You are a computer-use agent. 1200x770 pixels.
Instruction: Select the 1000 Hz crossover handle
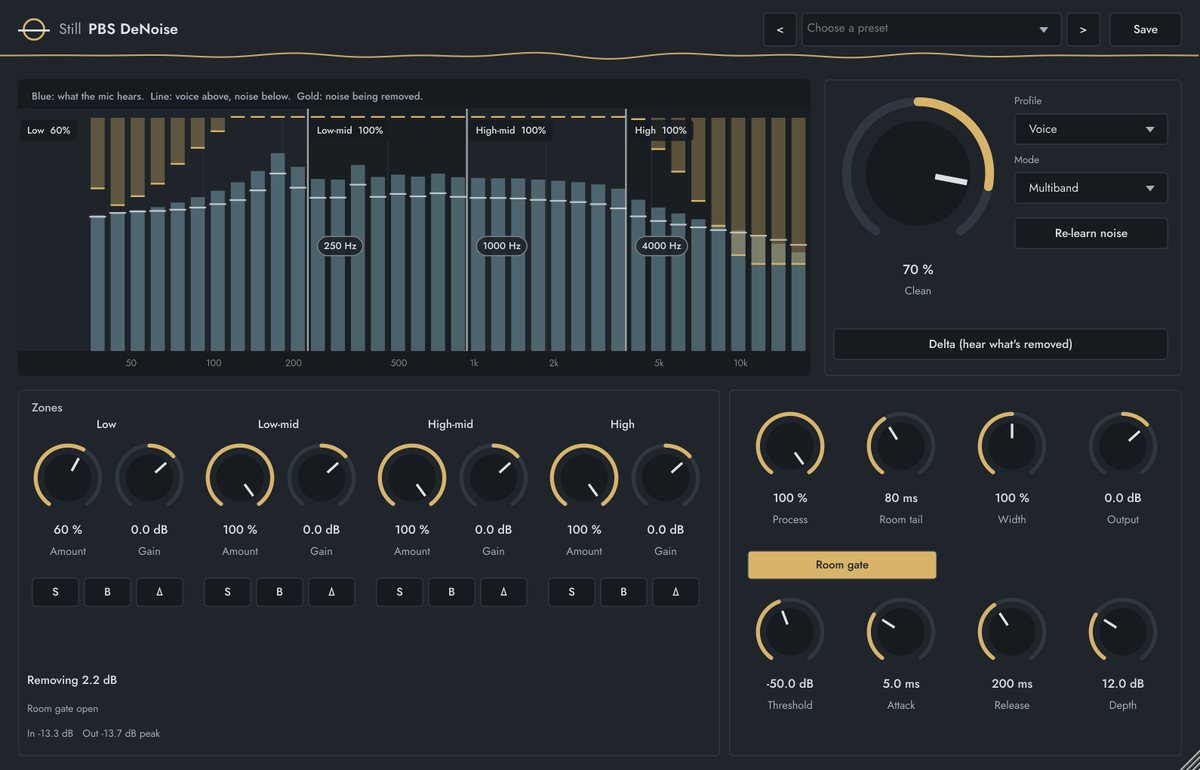tap(501, 246)
